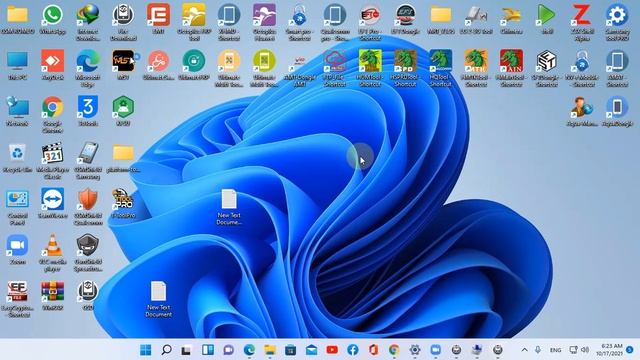Launch Media Player Classic shortcut
The width and height of the screenshot is (640, 360).
pos(53,153)
